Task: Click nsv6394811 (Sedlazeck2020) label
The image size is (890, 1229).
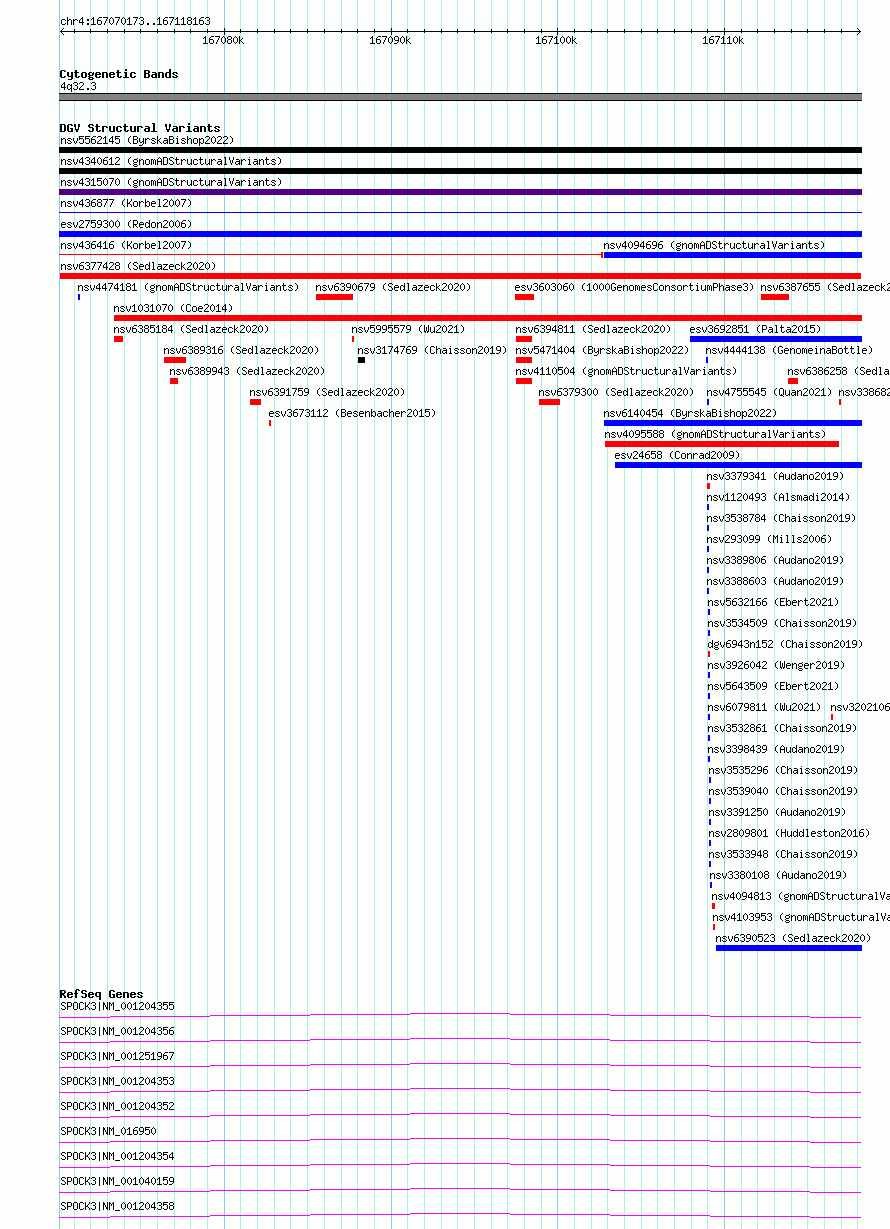Action: click(x=593, y=329)
